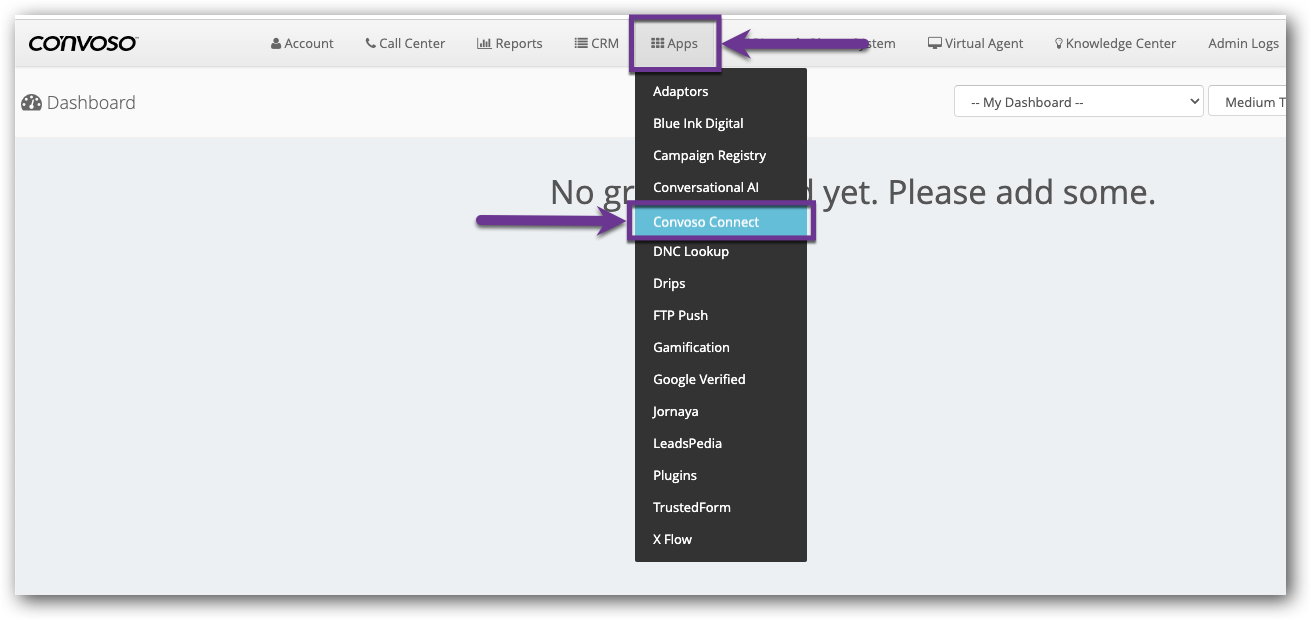Click the Apps grid menu

(674, 43)
